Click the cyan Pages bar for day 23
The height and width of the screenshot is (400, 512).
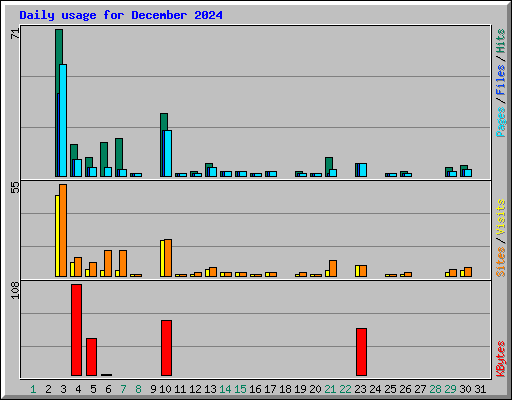click(x=363, y=170)
